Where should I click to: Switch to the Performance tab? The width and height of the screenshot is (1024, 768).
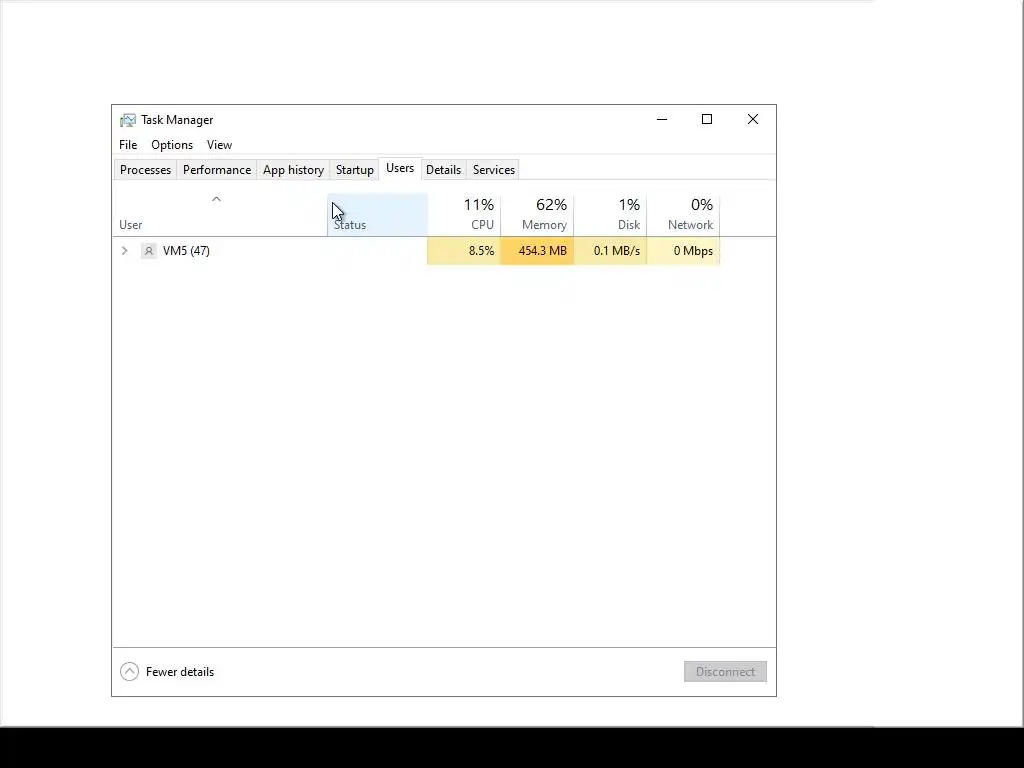pos(217,170)
